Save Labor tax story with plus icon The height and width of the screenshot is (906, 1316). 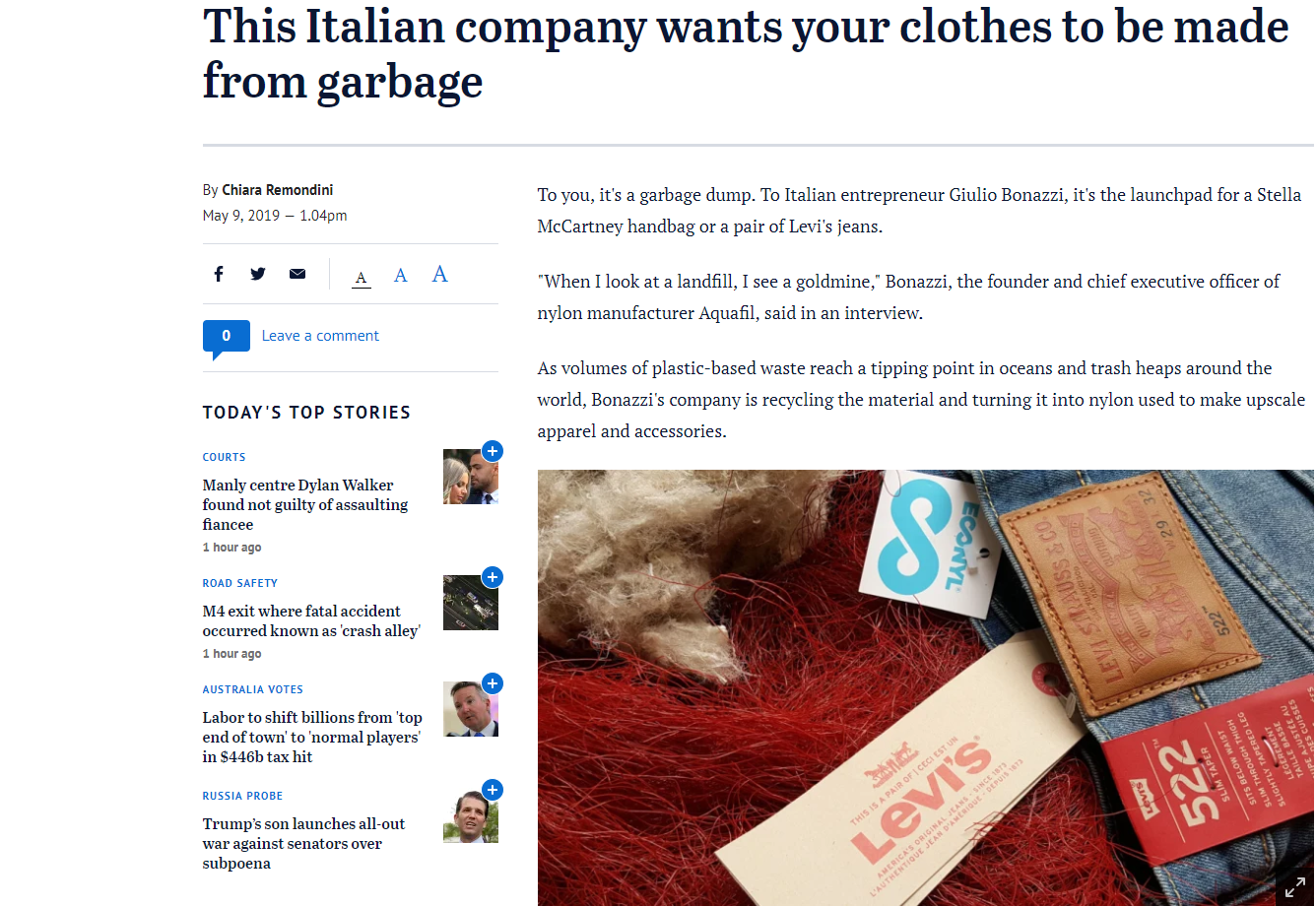(x=493, y=683)
